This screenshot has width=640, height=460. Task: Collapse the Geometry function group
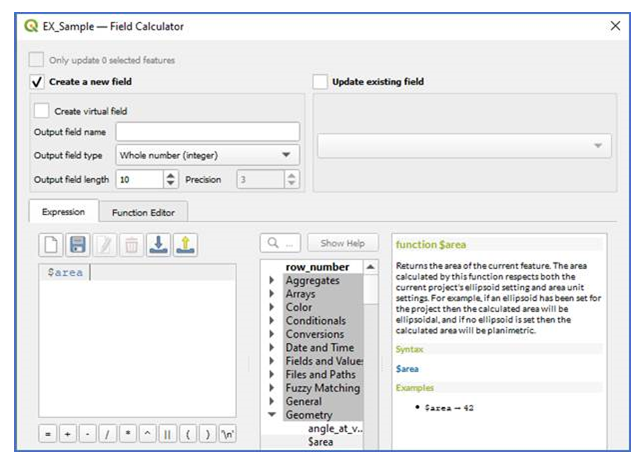[x=272, y=415]
